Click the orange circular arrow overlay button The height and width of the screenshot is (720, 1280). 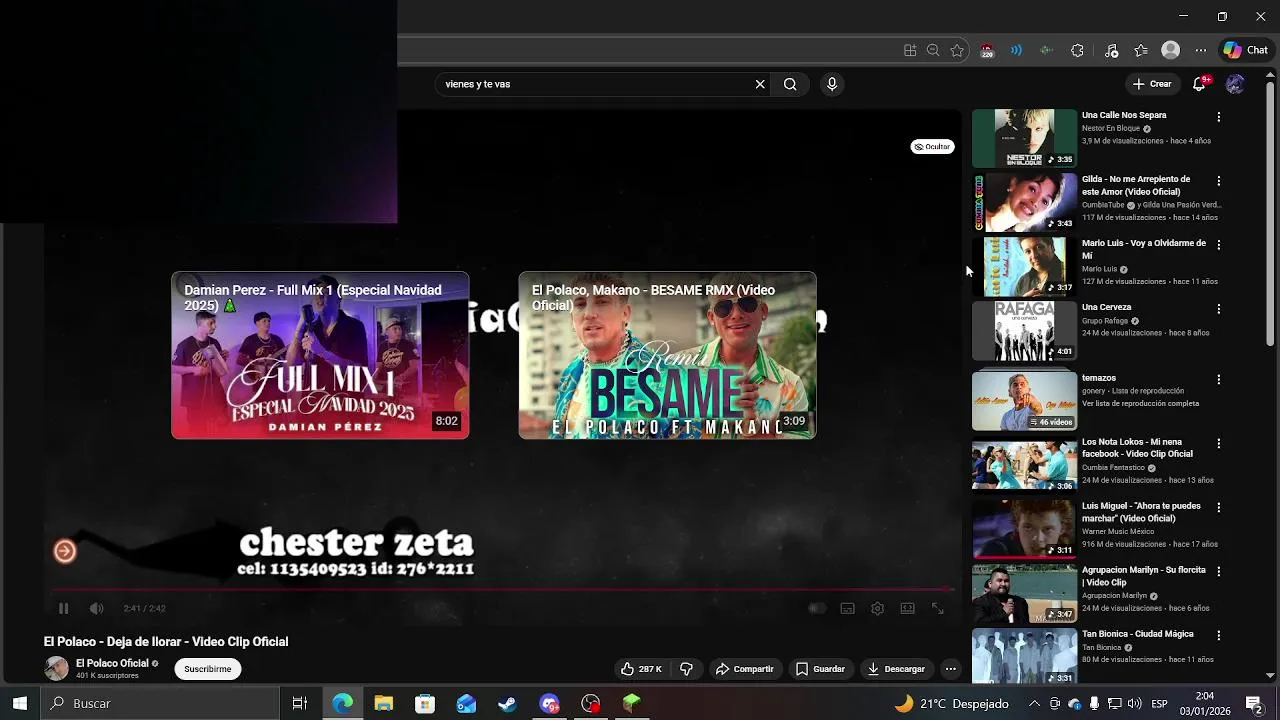coord(65,551)
